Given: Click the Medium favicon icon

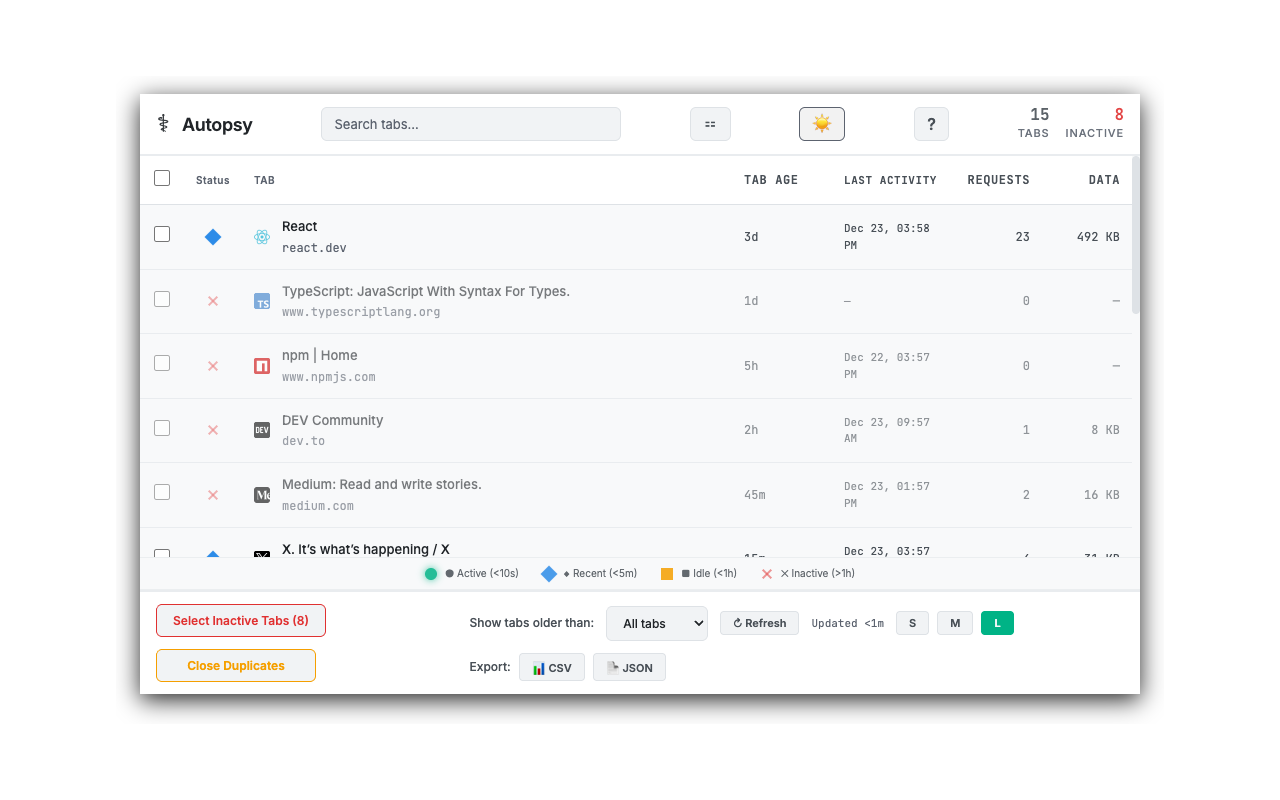Looking at the screenshot, I should pos(261,494).
